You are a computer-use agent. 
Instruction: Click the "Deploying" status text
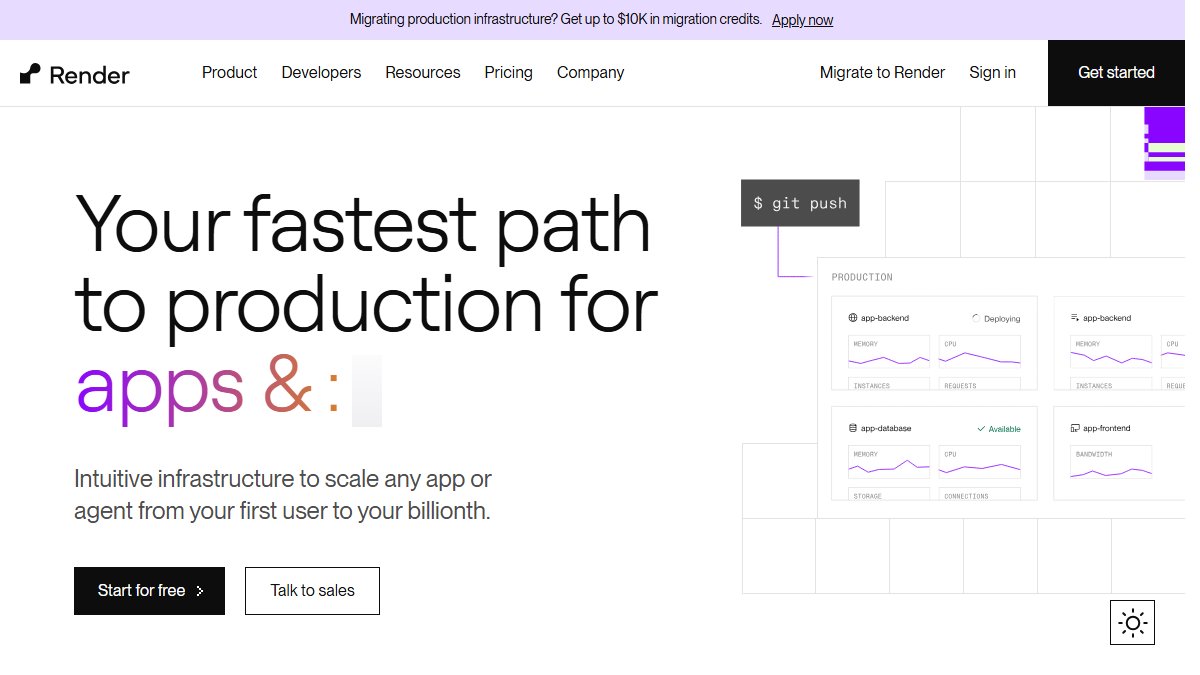[1002, 319]
